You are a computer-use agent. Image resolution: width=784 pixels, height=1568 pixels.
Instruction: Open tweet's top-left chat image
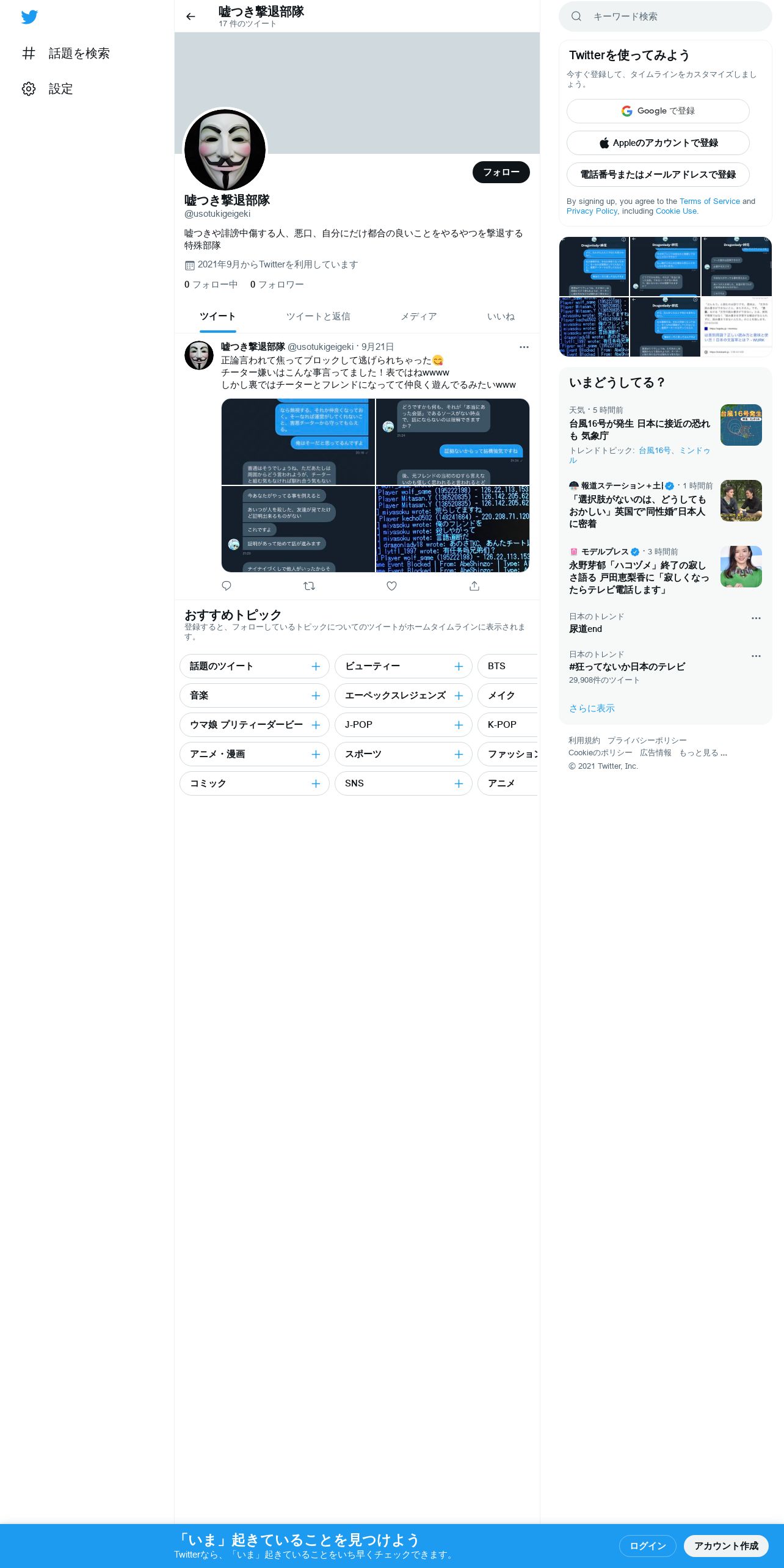click(x=298, y=442)
